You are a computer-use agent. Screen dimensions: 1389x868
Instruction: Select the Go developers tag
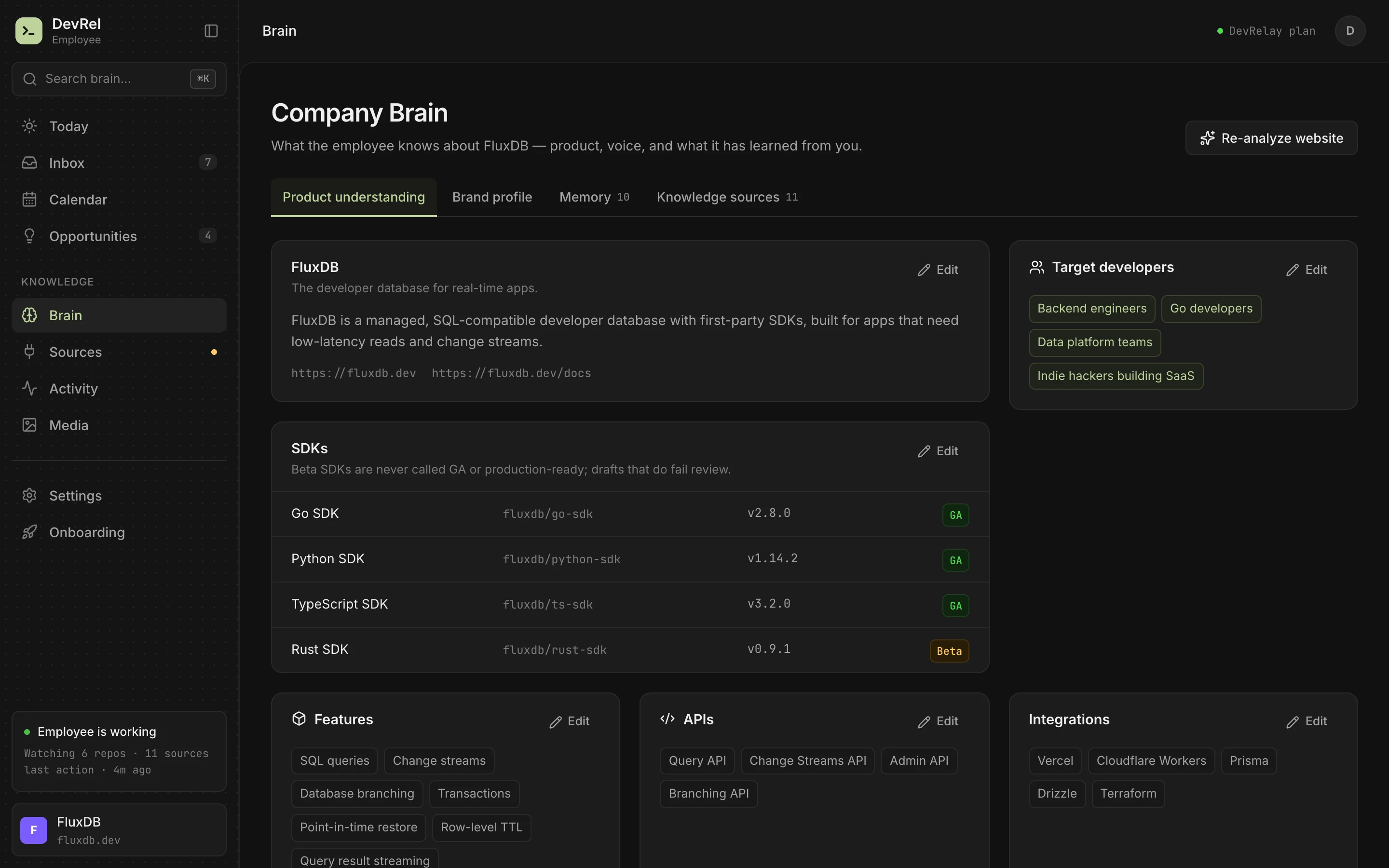click(x=1211, y=309)
